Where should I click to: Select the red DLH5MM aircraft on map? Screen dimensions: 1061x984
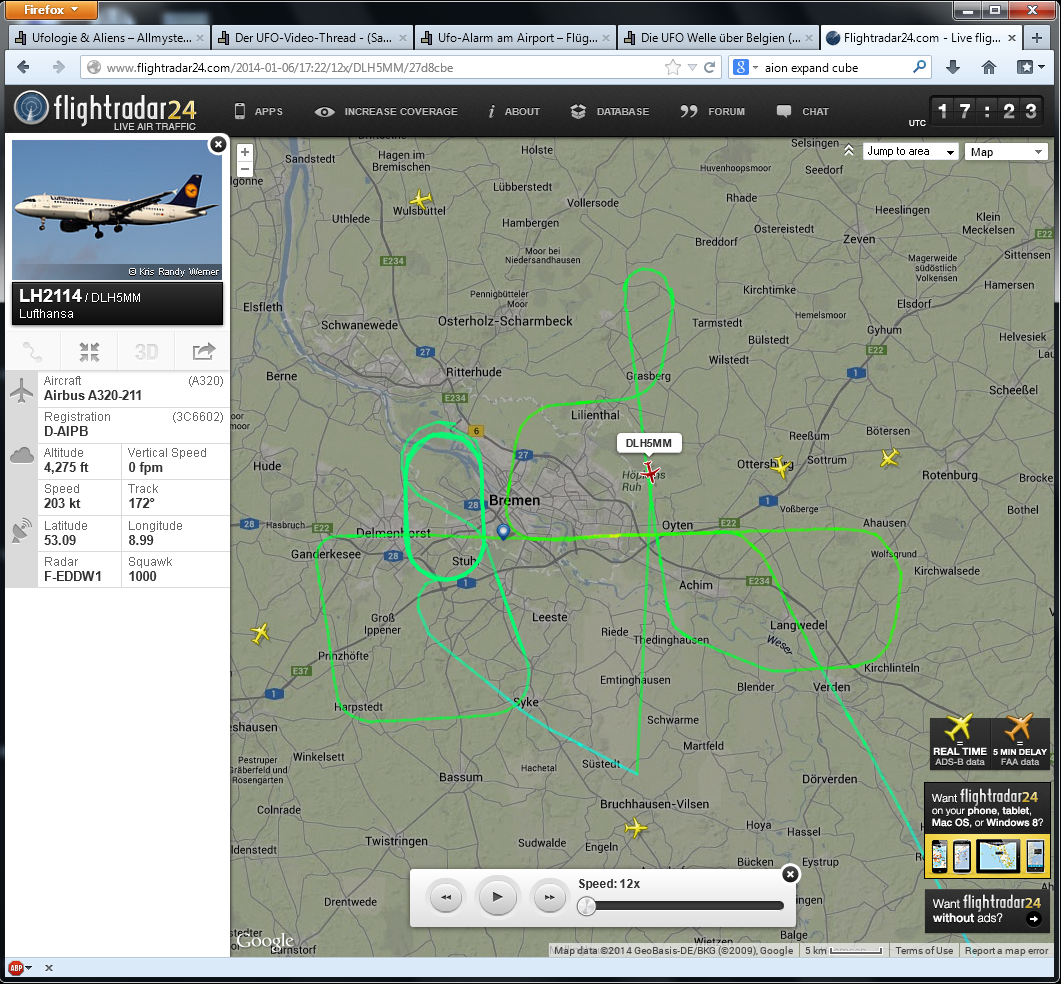(652, 472)
